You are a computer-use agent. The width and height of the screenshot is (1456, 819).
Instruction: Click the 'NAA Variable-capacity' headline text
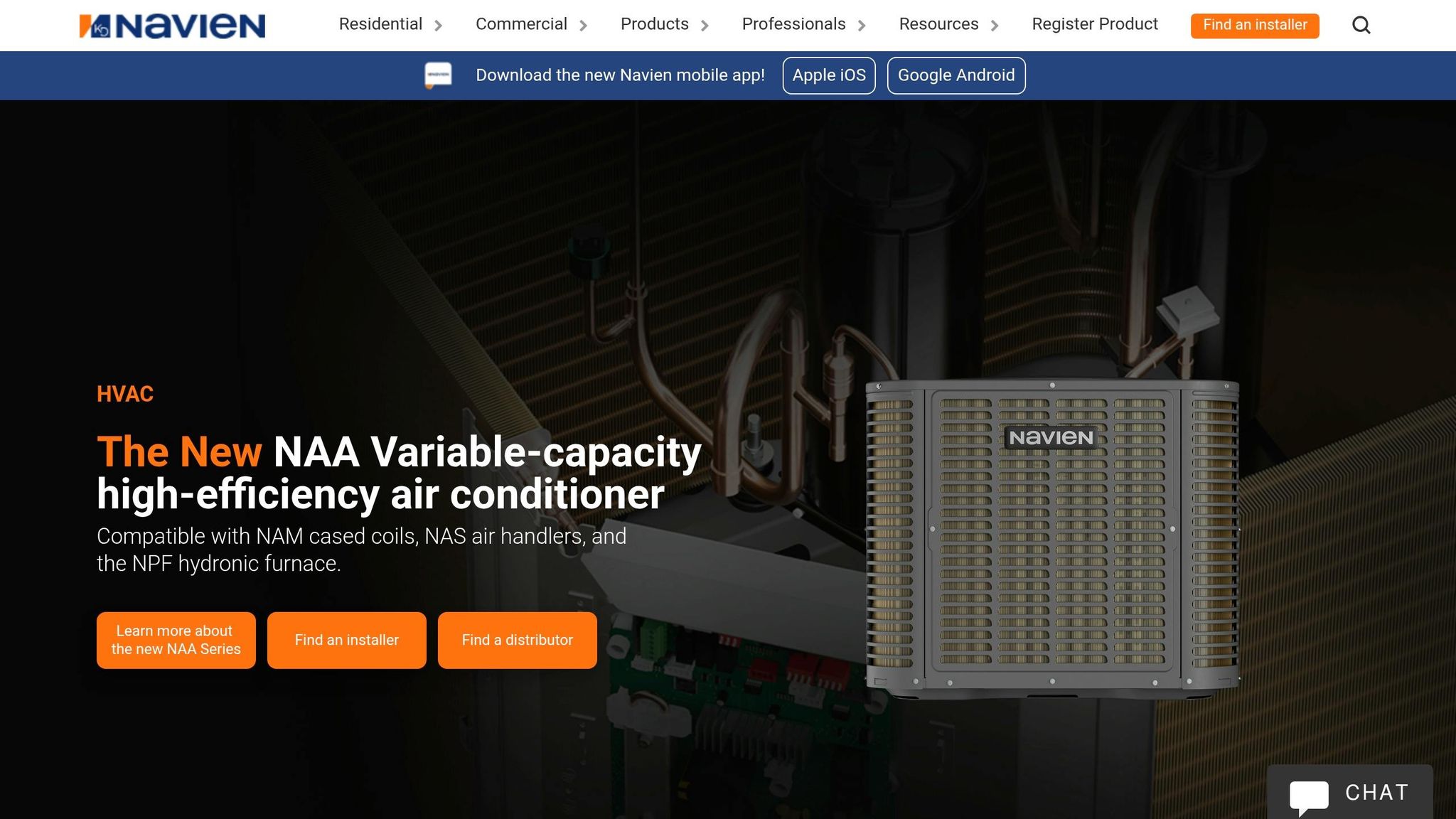[x=488, y=452]
